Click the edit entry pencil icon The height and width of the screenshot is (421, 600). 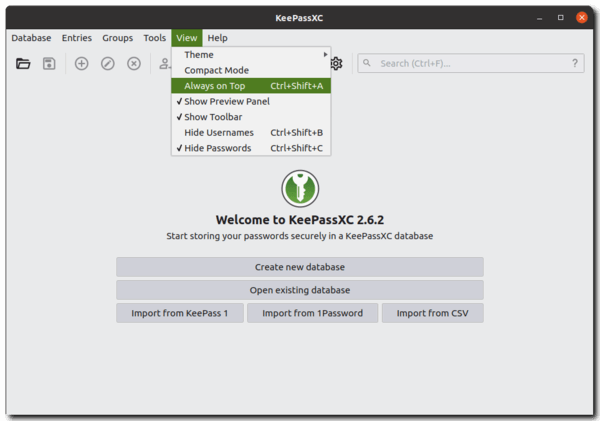point(108,63)
